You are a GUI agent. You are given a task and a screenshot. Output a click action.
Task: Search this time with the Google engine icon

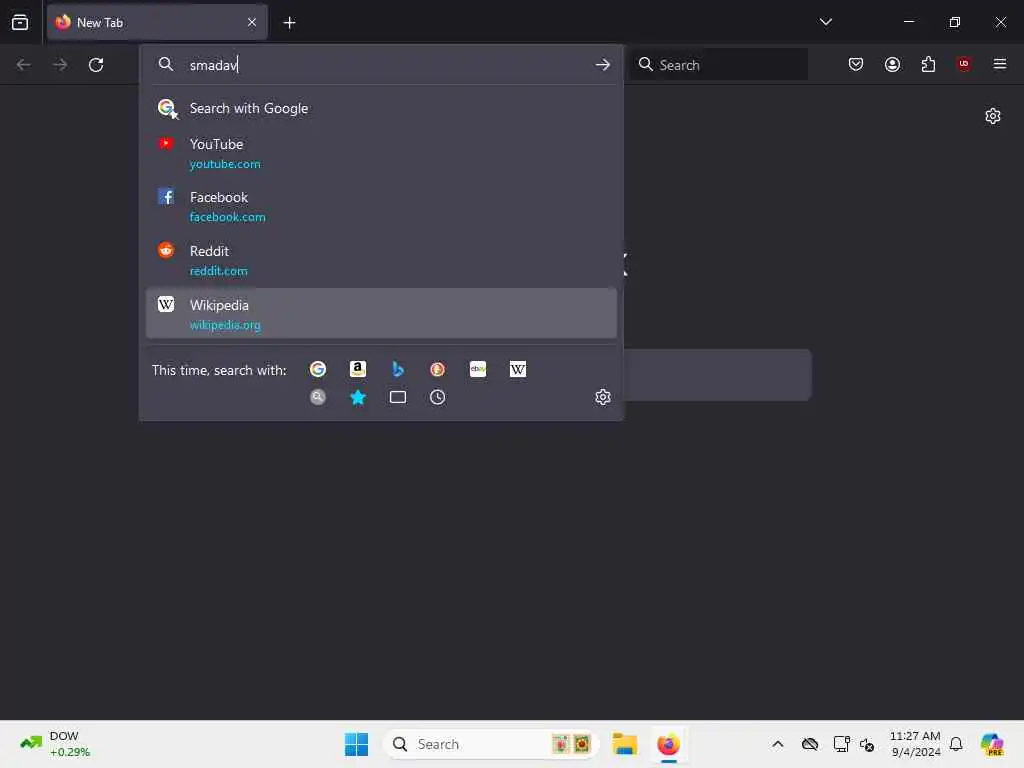pos(317,370)
